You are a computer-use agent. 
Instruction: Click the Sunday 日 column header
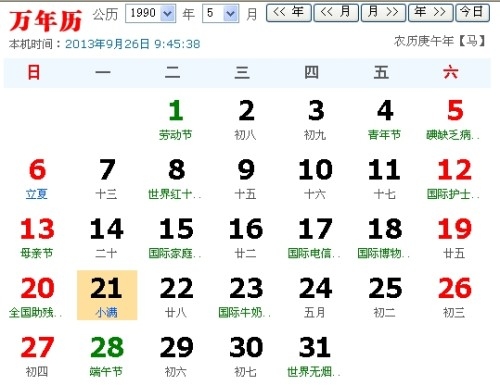coord(34,72)
